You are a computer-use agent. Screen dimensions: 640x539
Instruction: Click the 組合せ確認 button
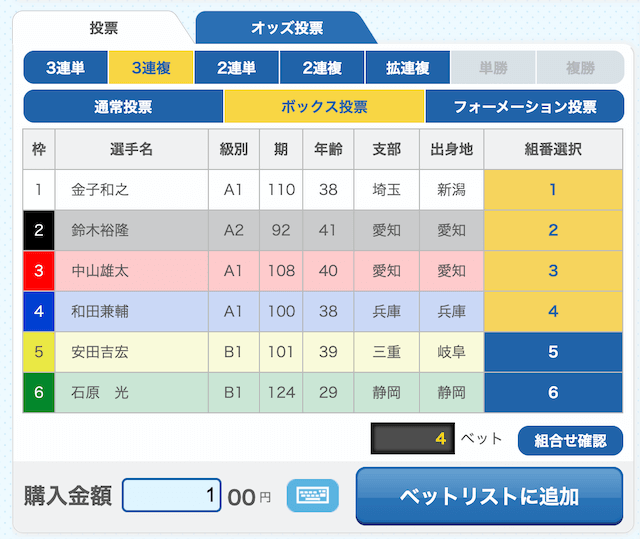(570, 441)
